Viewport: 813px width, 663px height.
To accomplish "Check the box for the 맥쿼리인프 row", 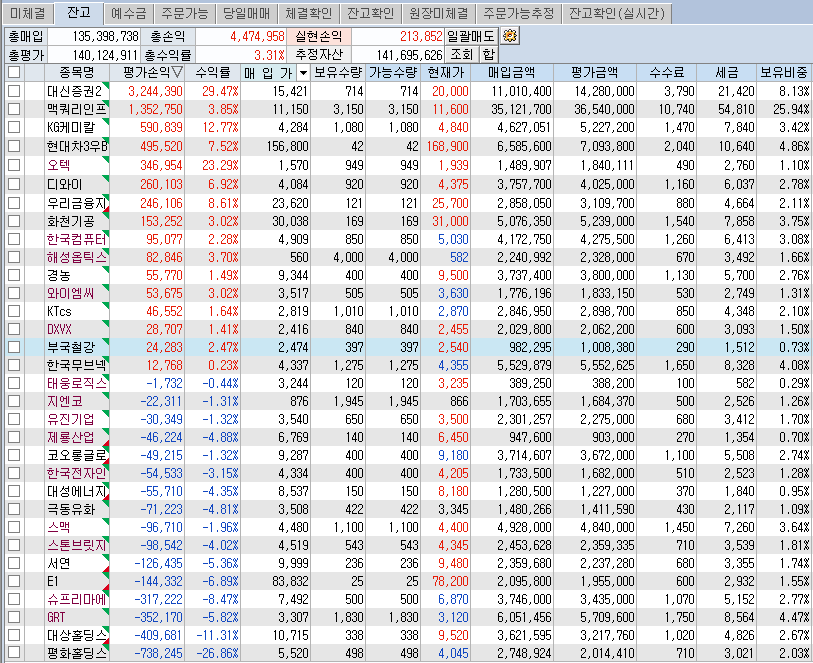I will tap(14, 109).
